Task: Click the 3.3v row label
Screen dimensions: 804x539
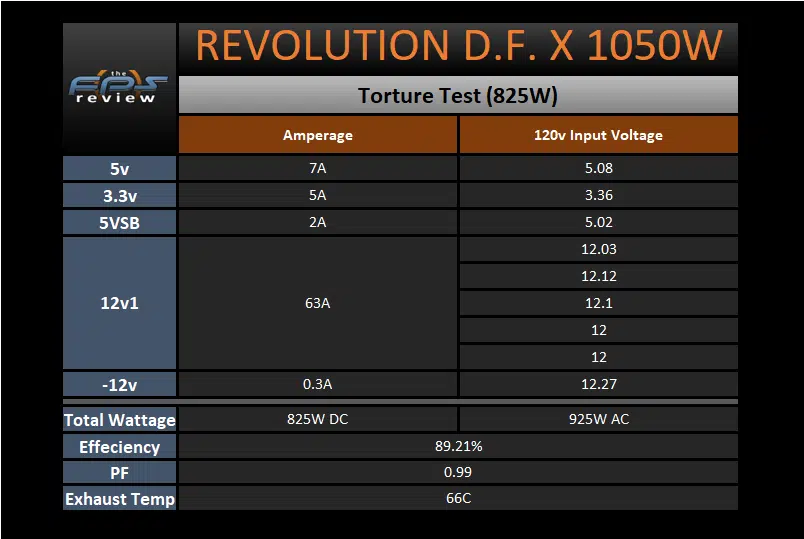Action: tap(119, 195)
